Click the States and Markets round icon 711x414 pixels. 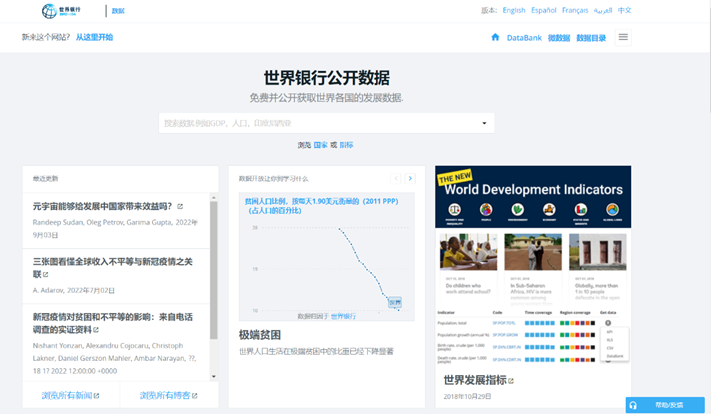(x=581, y=209)
